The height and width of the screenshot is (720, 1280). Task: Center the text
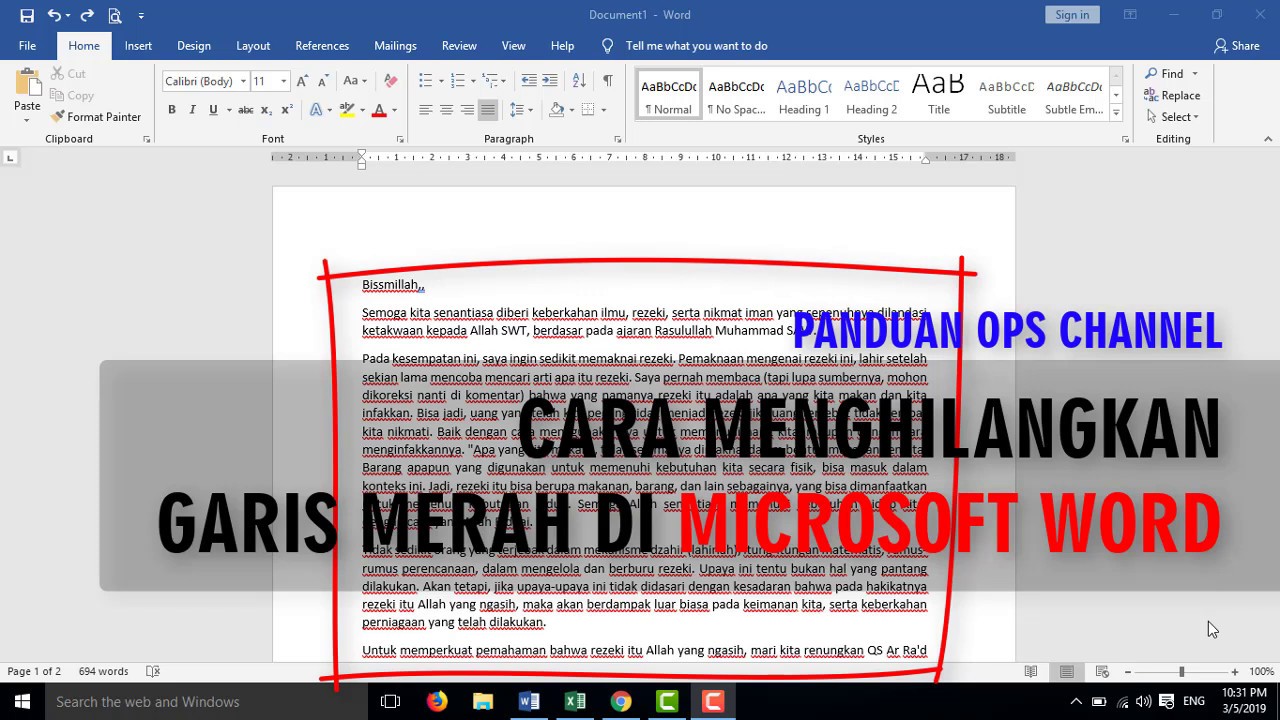446,110
